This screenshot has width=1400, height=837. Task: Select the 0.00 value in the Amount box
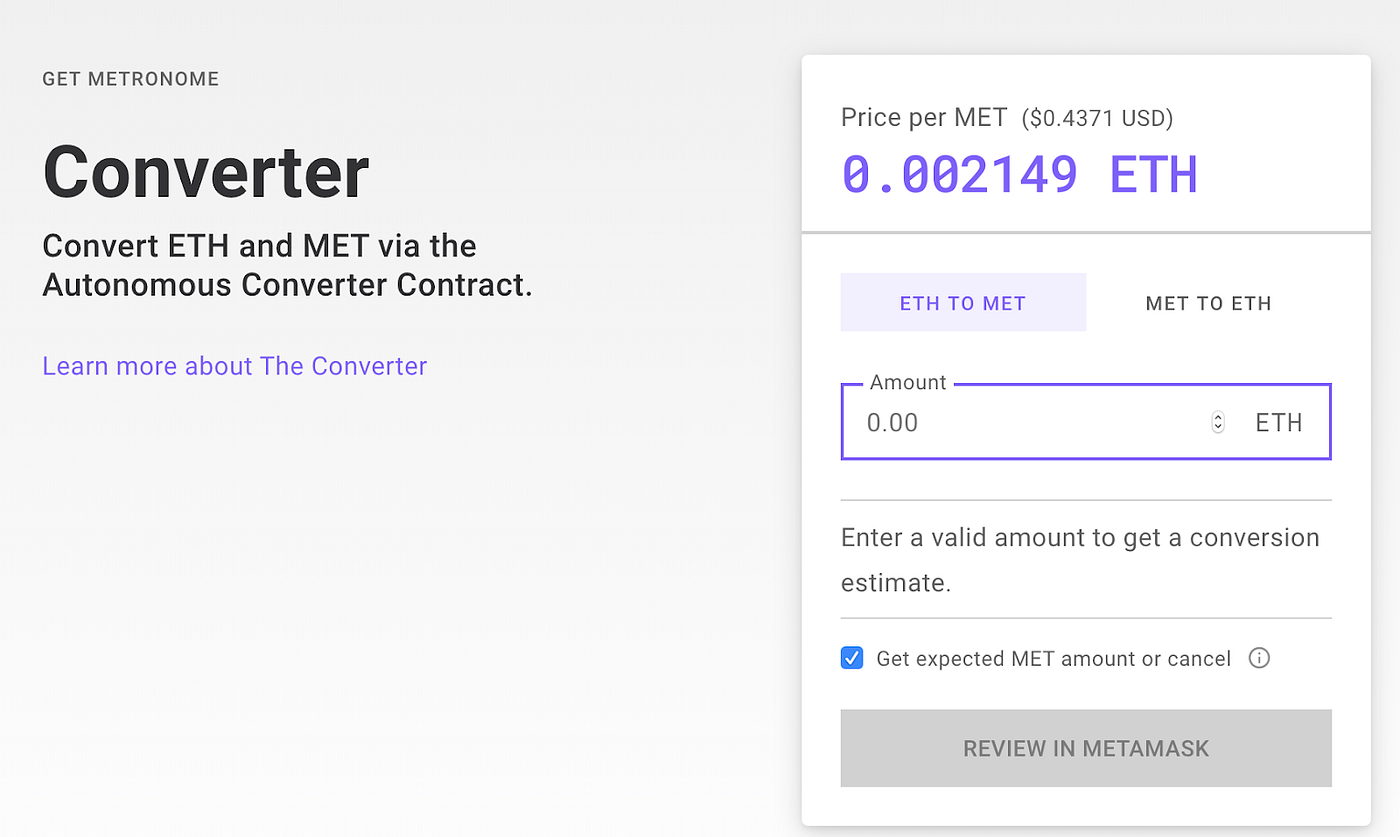[893, 422]
